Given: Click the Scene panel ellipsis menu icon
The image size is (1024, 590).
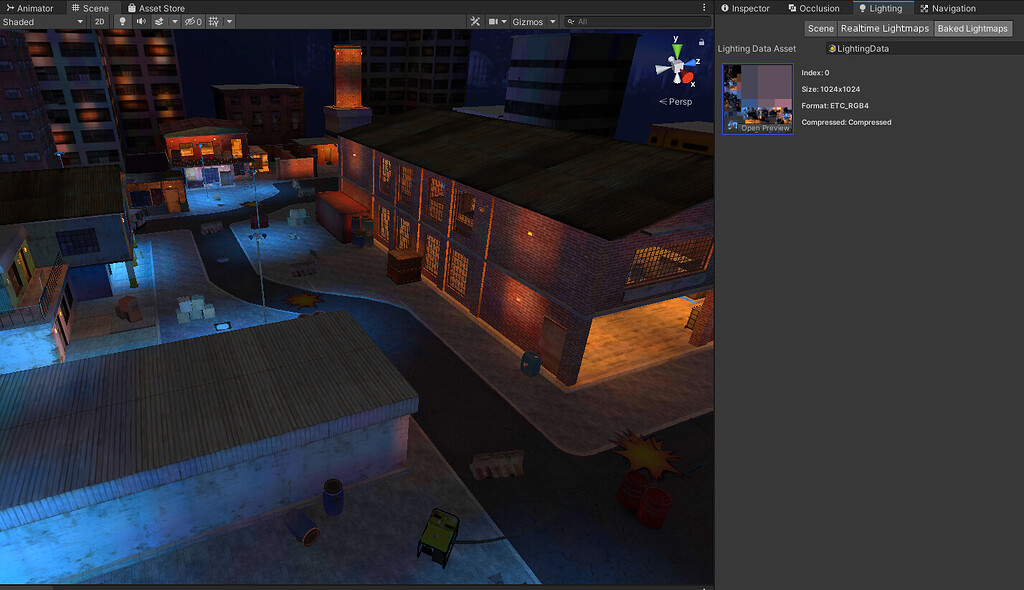Looking at the screenshot, I should pyautogui.click(x=705, y=7).
